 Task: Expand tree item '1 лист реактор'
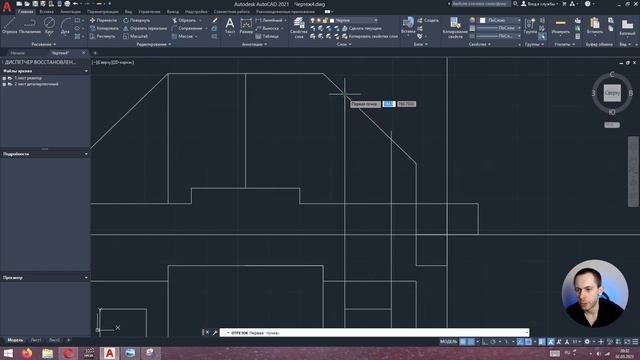pos(4,78)
